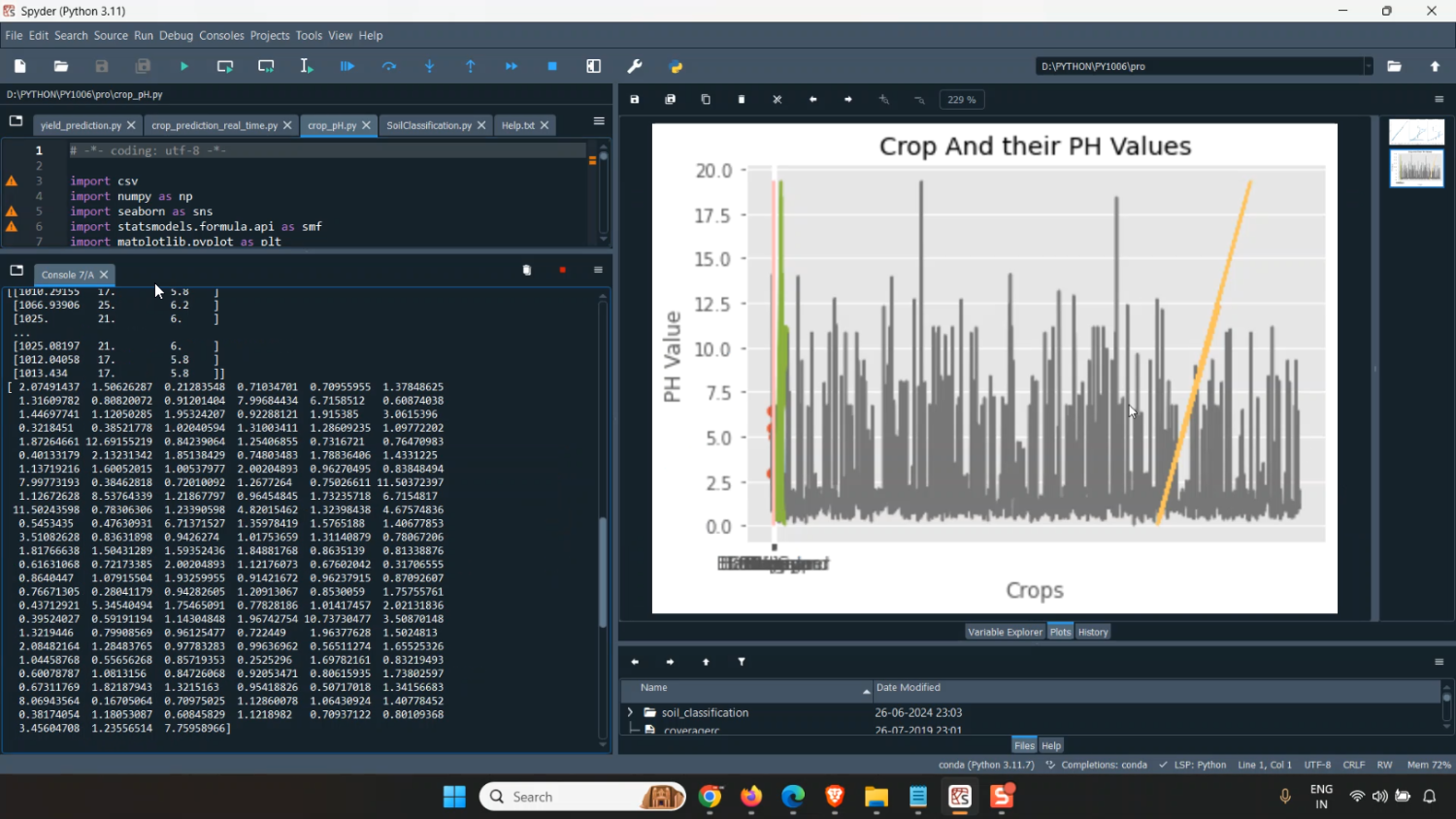Open Preferences via the wrench icon
The width and height of the screenshot is (1456, 819).
pyautogui.click(x=635, y=66)
